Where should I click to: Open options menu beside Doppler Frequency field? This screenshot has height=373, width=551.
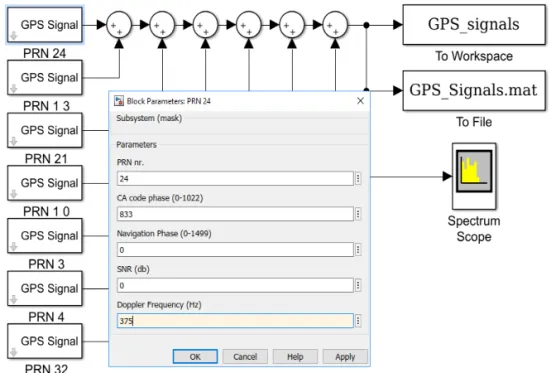(x=358, y=321)
